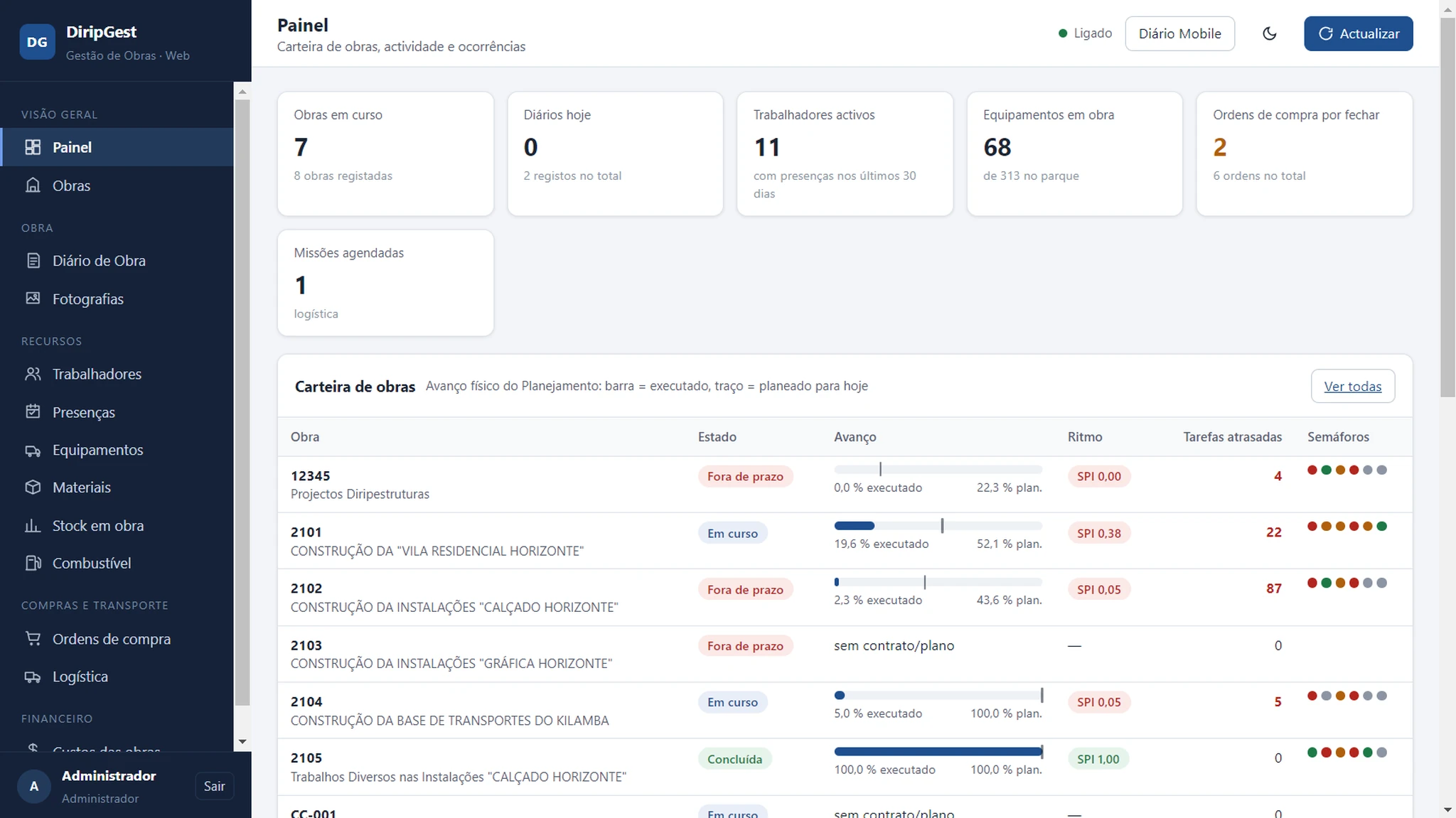Click the sidebar scroll up arrow
Viewport: 1456px width, 818px height.
click(x=242, y=92)
